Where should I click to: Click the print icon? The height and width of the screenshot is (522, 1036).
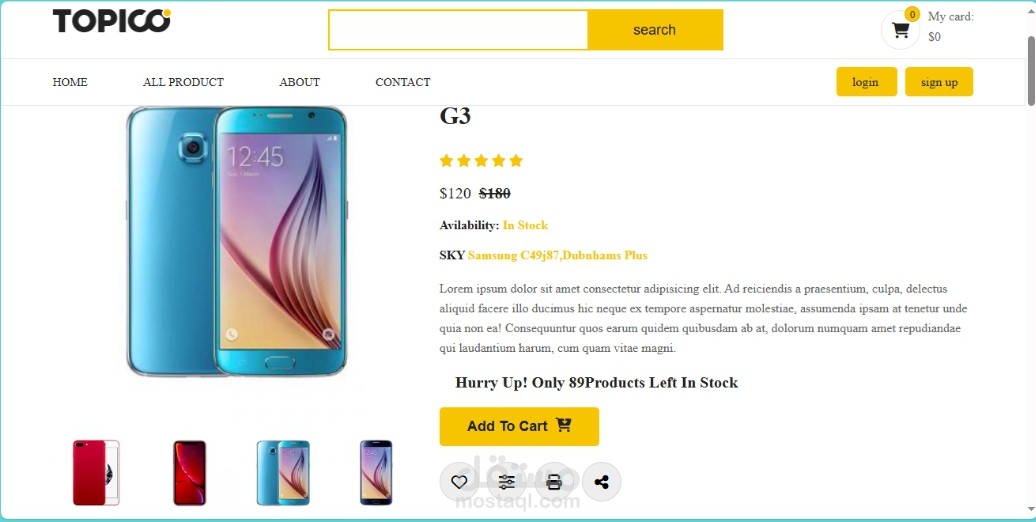coord(554,482)
